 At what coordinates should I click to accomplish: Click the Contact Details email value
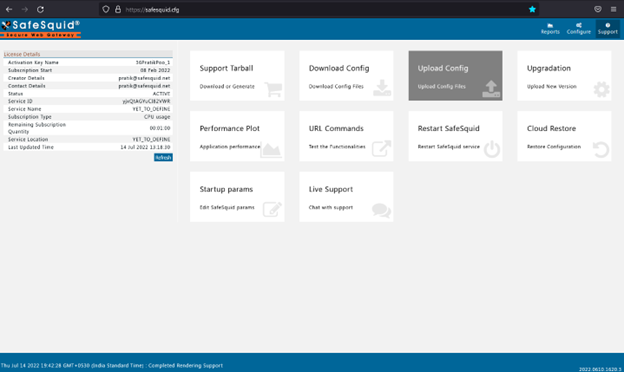(144, 86)
